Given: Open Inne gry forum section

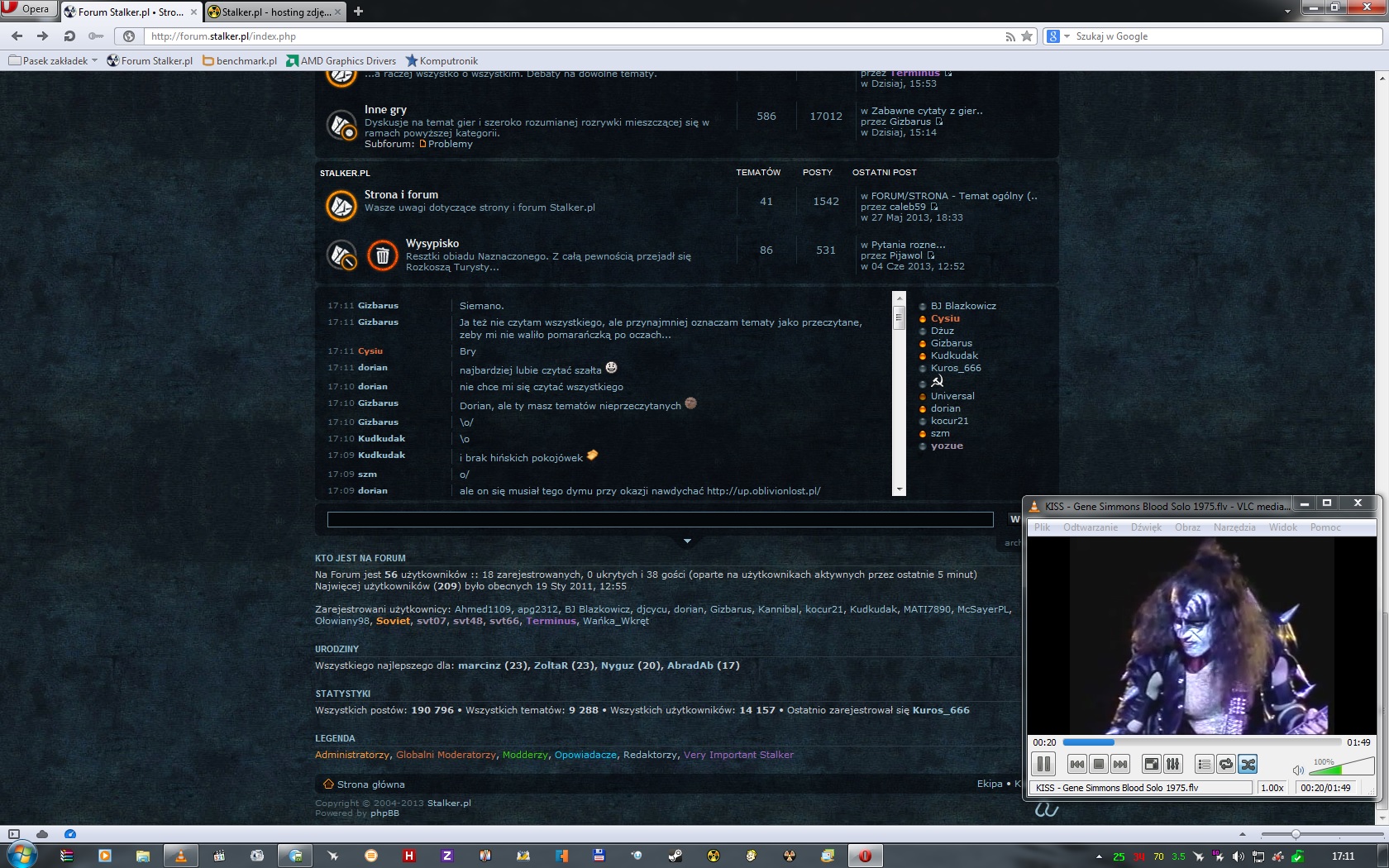Looking at the screenshot, I should click(385, 109).
